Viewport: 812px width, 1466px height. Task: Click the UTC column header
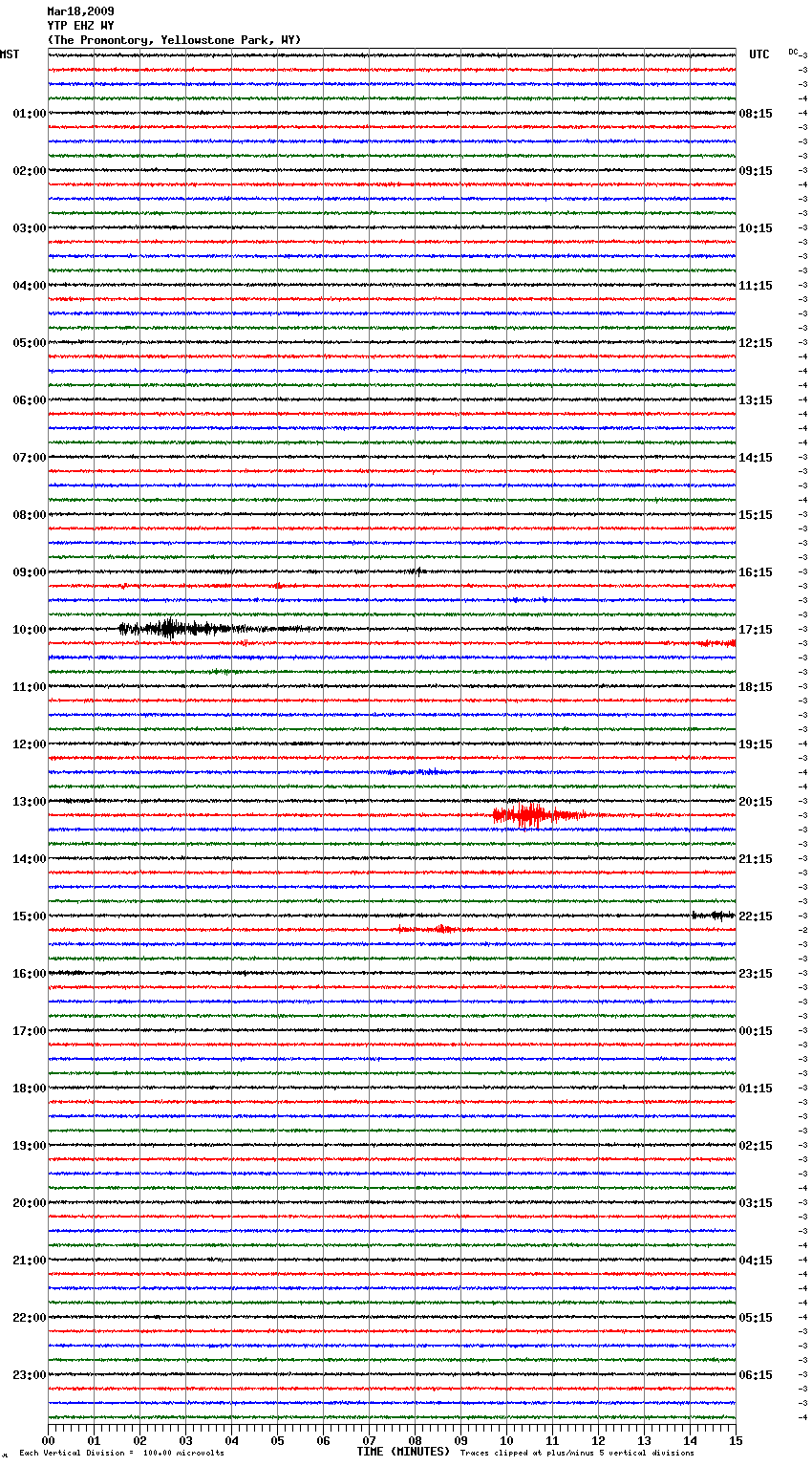coord(759,54)
